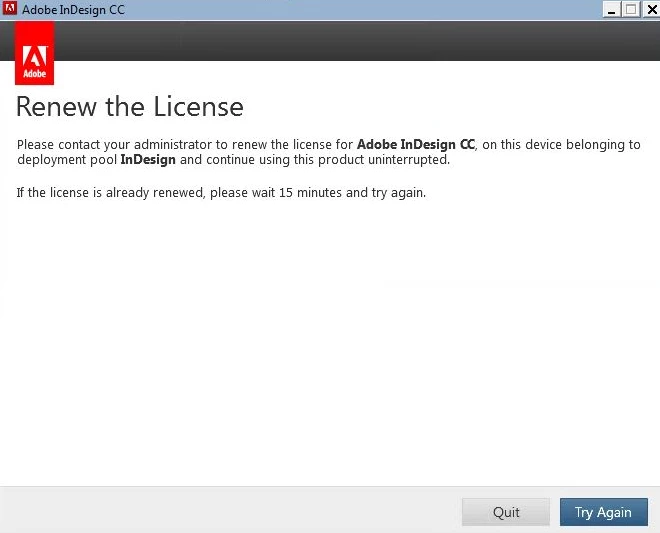Viewport: 660px width, 533px height.
Task: Click the bold "InDesign" deployment pool name
Action: point(148,160)
